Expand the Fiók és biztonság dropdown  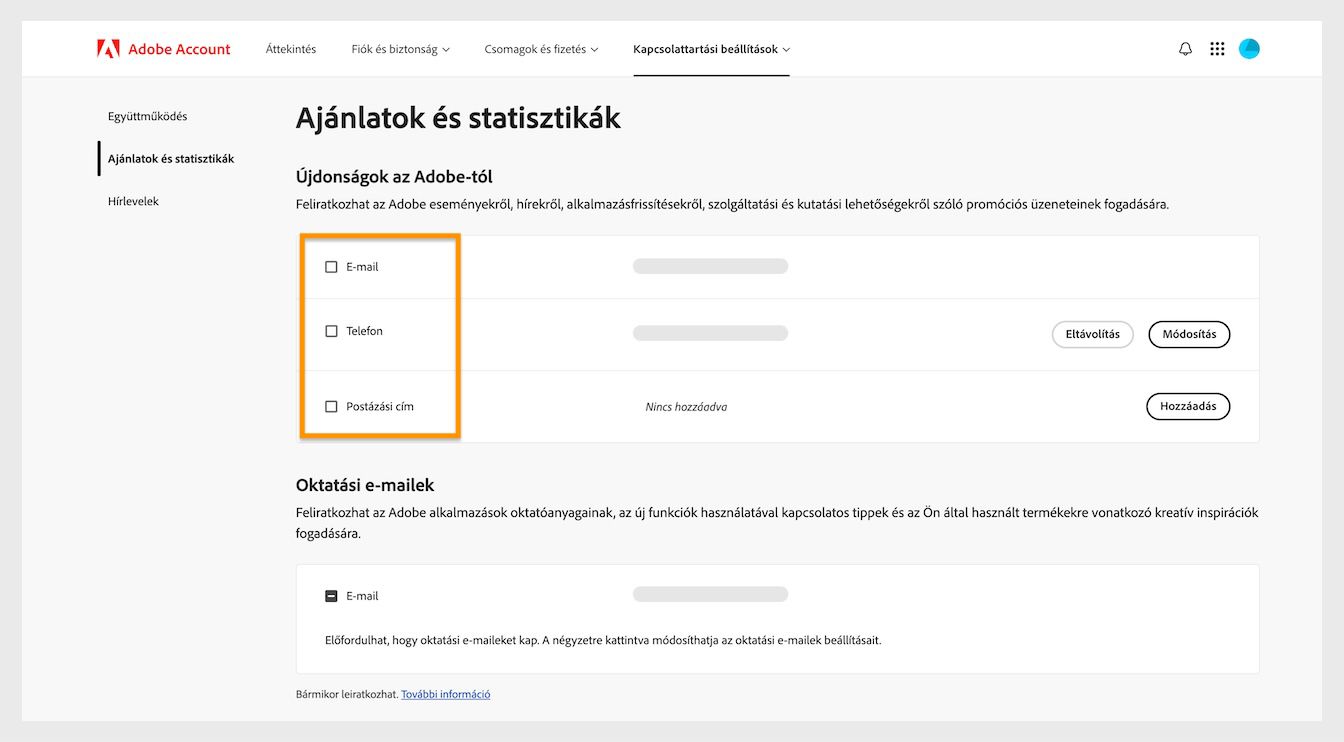[400, 47]
